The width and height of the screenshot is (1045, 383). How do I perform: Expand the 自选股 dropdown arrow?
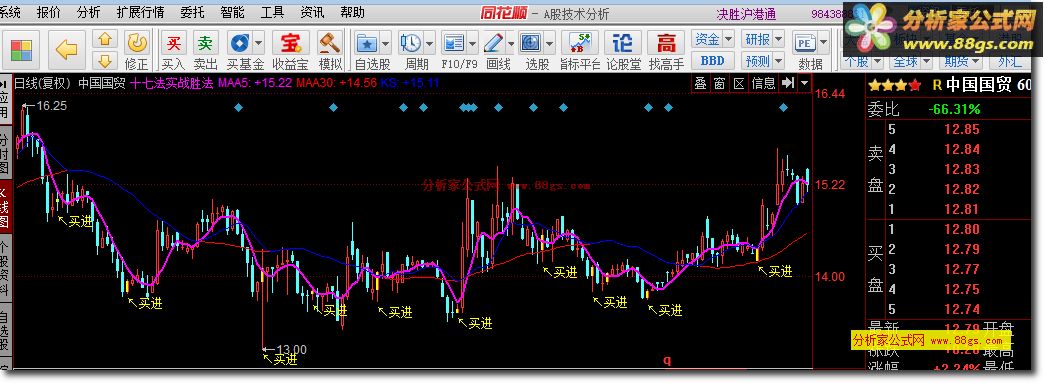386,44
